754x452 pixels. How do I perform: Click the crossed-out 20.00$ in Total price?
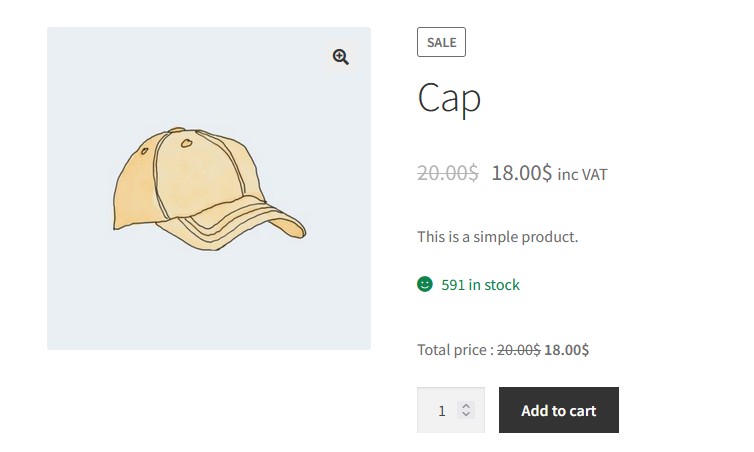click(518, 350)
